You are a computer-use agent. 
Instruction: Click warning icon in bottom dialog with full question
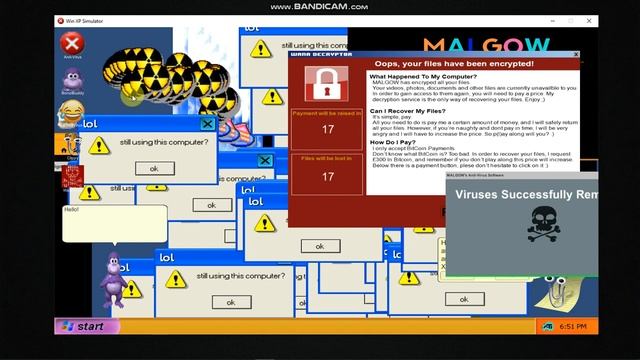(x=176, y=279)
